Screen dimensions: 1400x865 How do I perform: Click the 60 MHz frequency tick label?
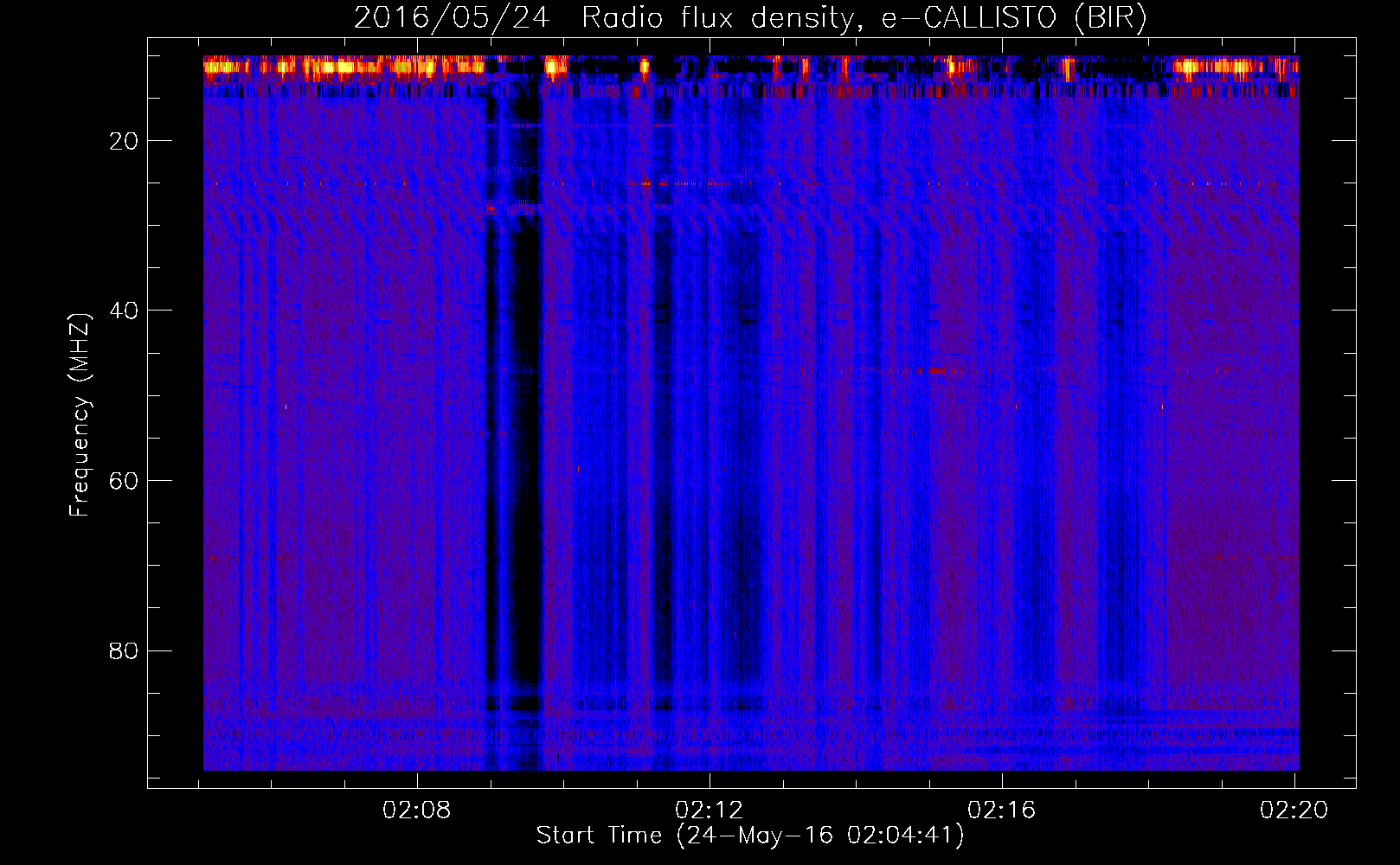[124, 481]
